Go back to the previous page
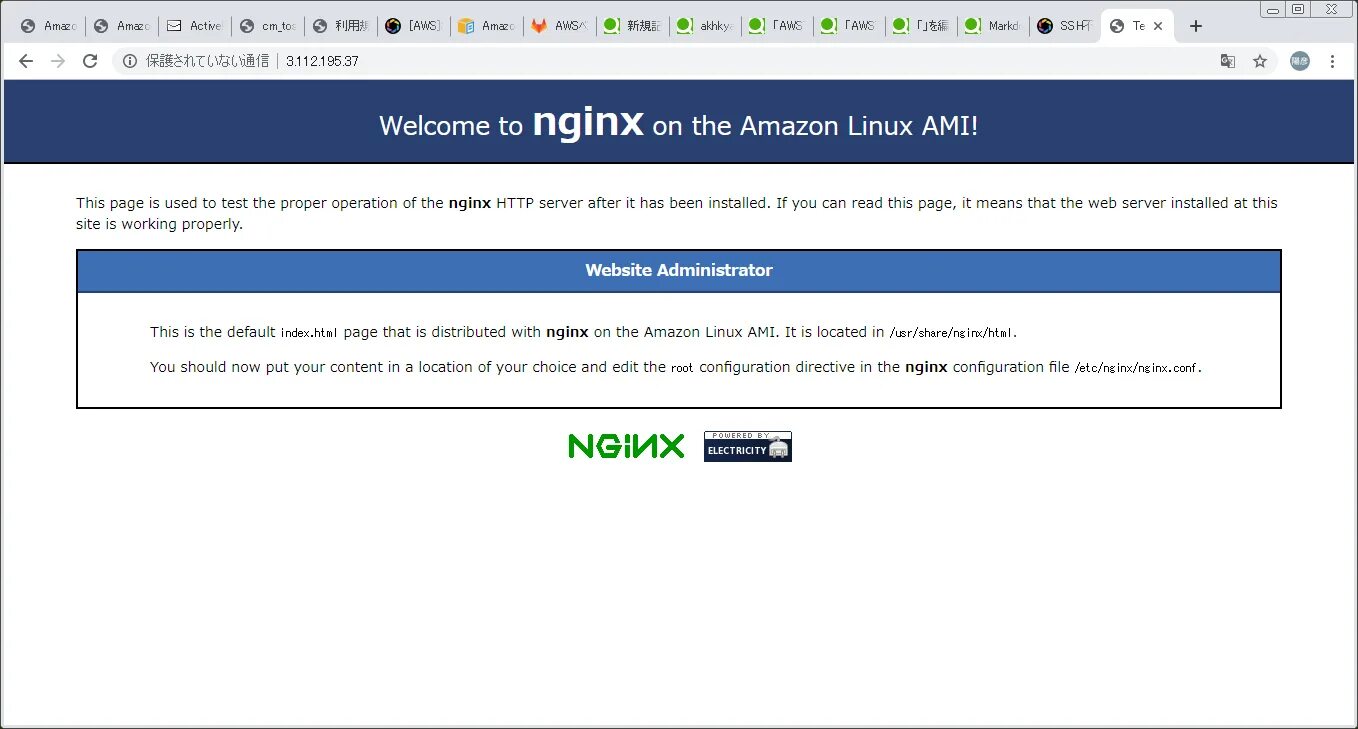Viewport: 1358px width, 729px height. pyautogui.click(x=26, y=61)
